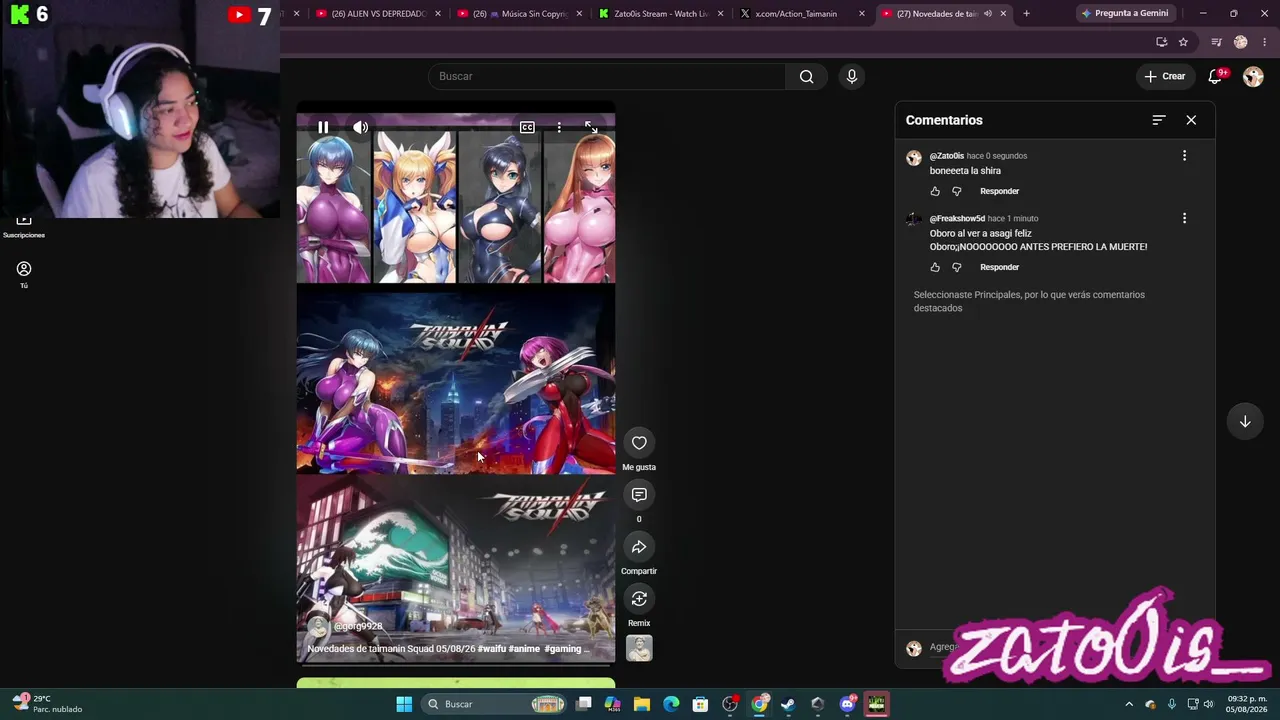
Task: Like the Short with the heart button
Action: pyautogui.click(x=639, y=443)
